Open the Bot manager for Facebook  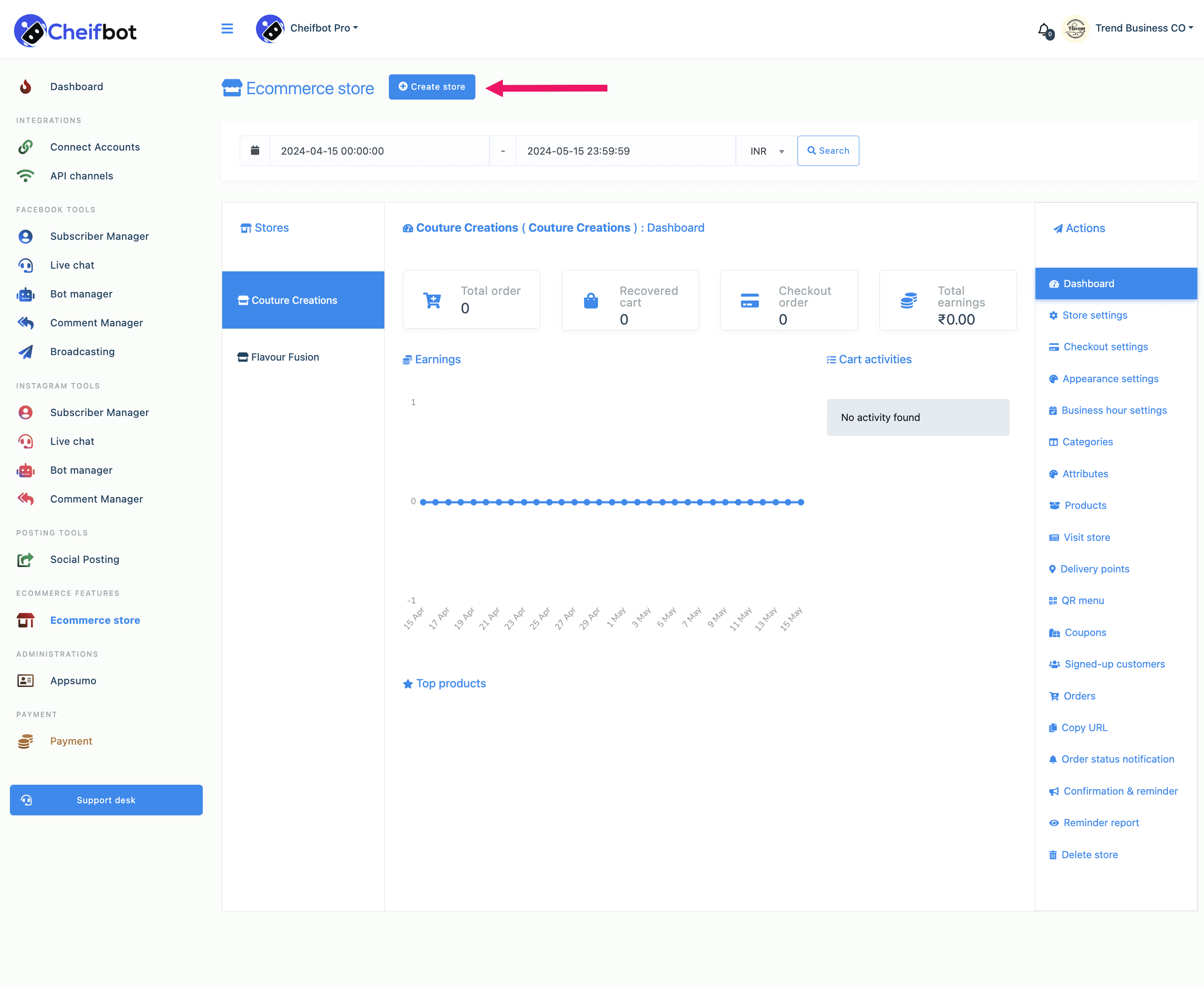(81, 293)
